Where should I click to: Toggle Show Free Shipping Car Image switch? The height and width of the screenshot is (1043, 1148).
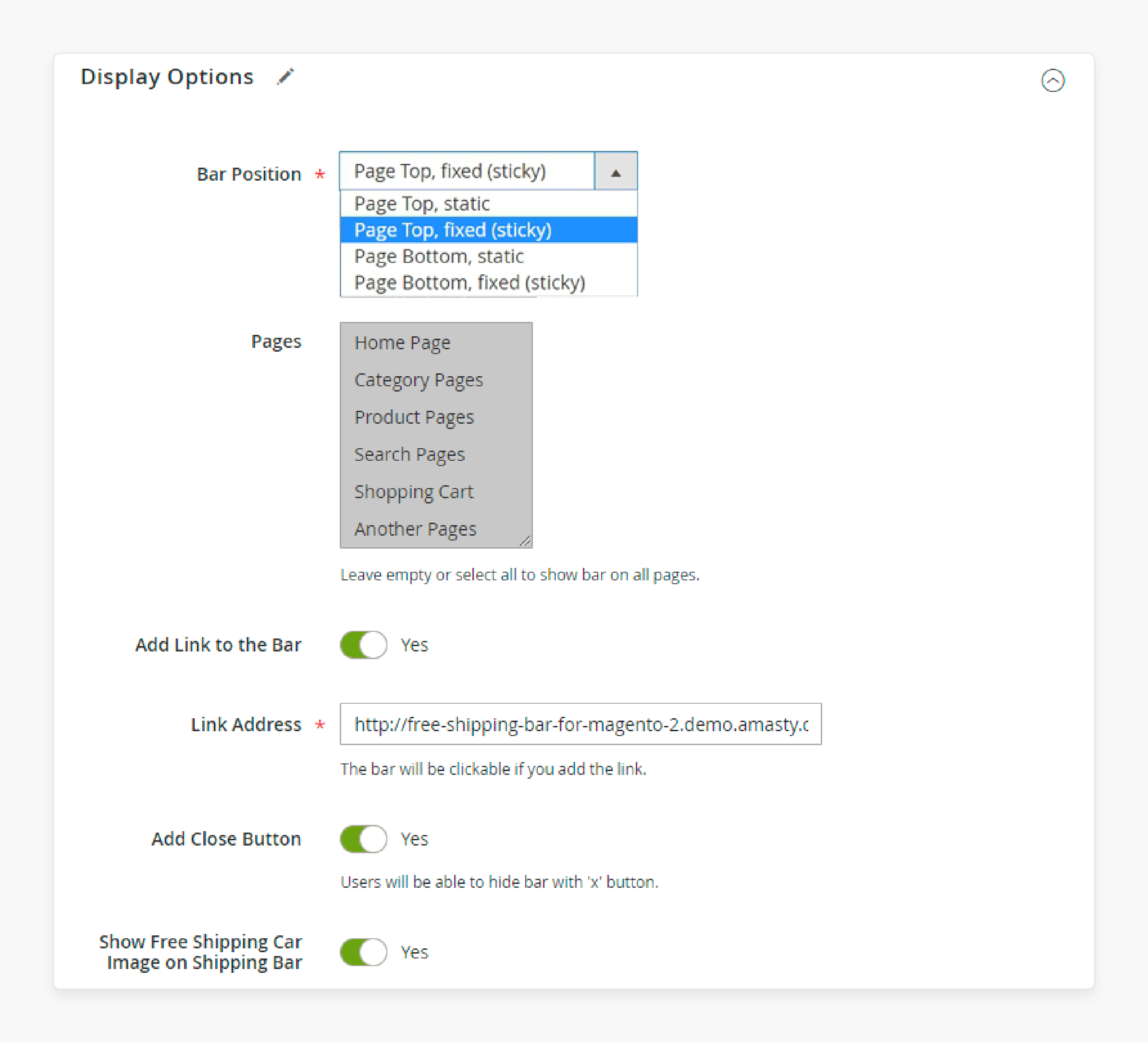363,953
